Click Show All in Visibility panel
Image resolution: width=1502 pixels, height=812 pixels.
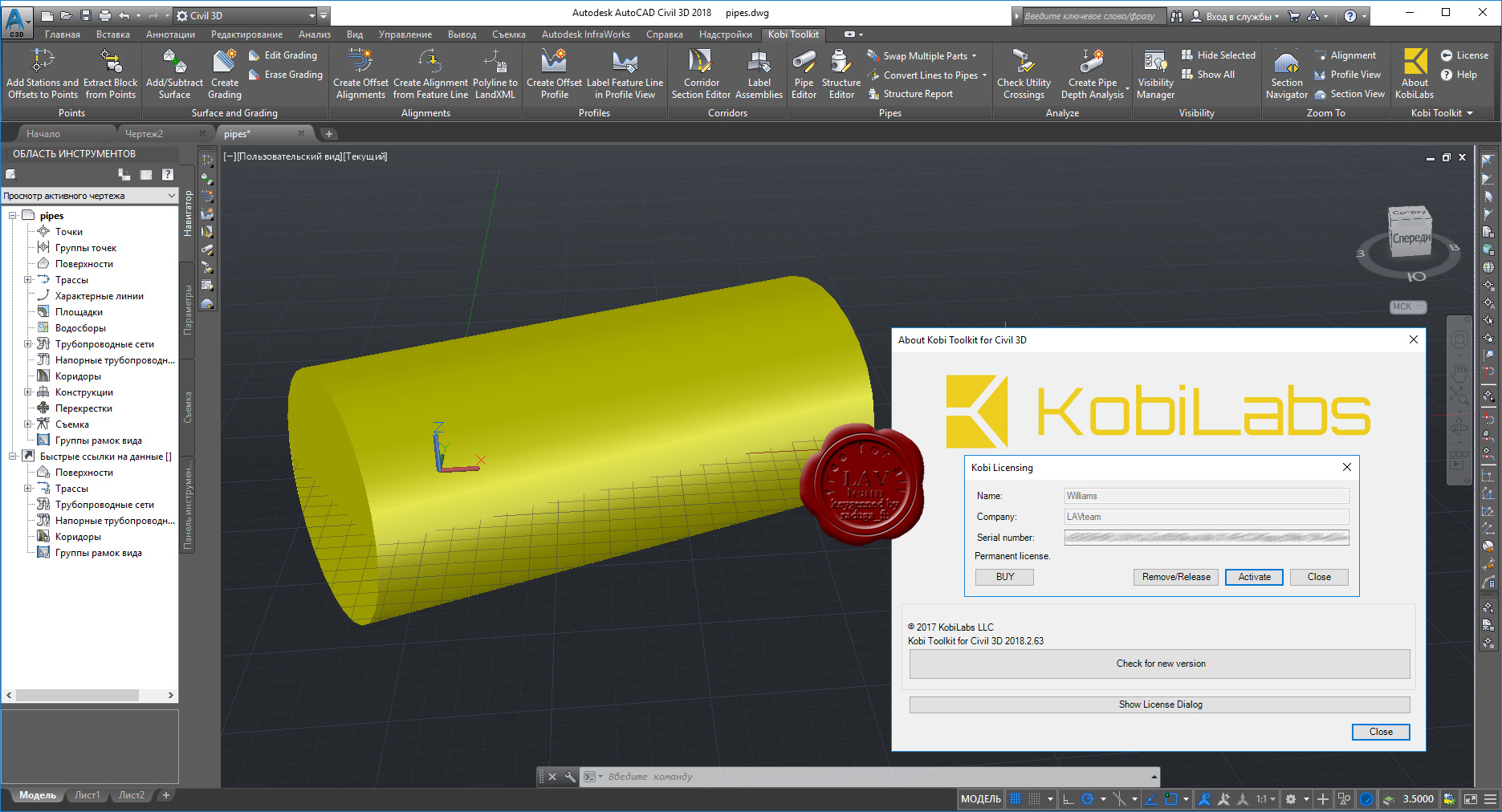(x=1207, y=75)
